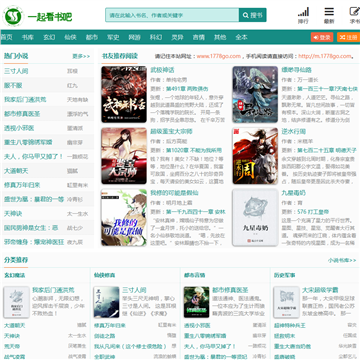Screen dimensions: 360x360
Task: Open the last hot novel, 邪帝缠身
Action: click(34, 242)
